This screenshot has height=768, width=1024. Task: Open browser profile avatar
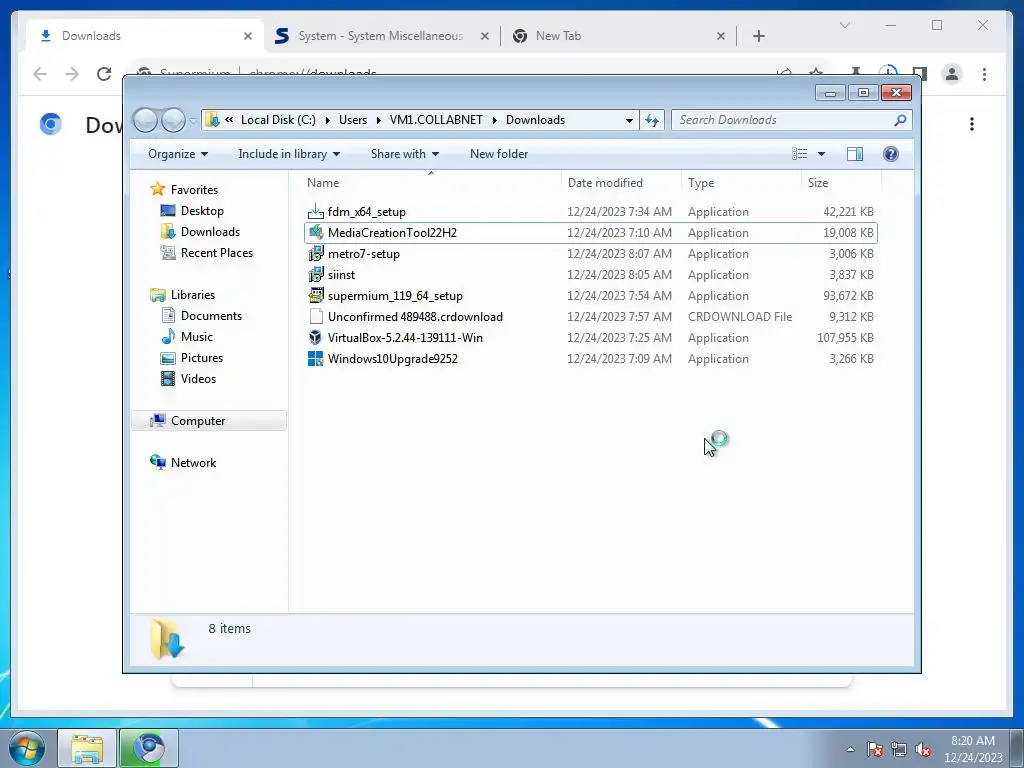point(952,74)
